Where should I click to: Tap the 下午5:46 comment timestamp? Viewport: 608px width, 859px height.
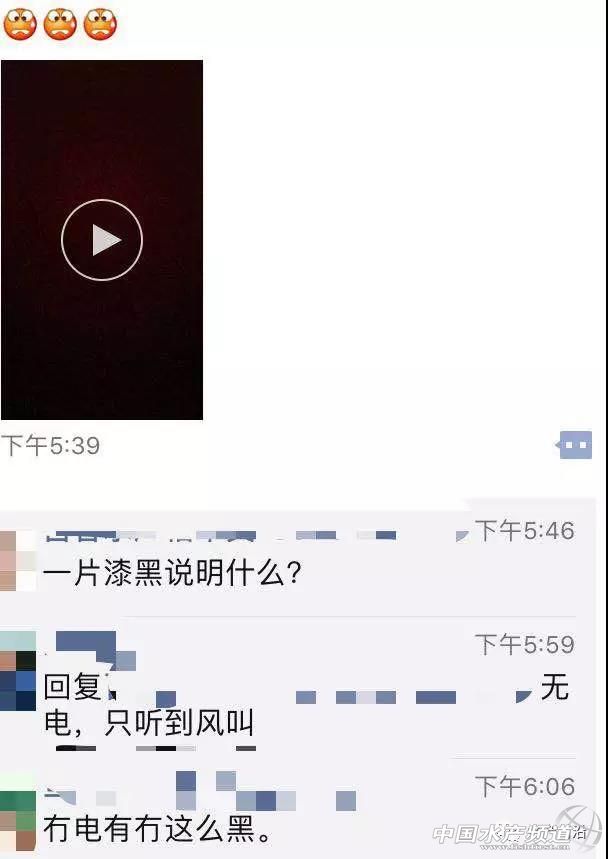pyautogui.click(x=525, y=530)
